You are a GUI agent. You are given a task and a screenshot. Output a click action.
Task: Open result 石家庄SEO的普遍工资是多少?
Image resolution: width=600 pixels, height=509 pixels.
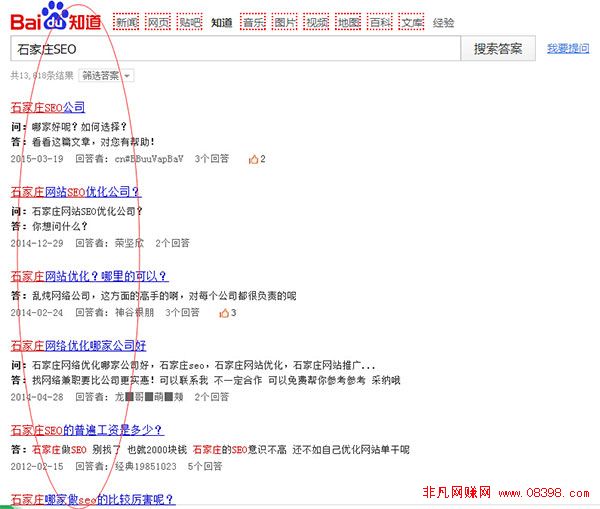(87, 431)
